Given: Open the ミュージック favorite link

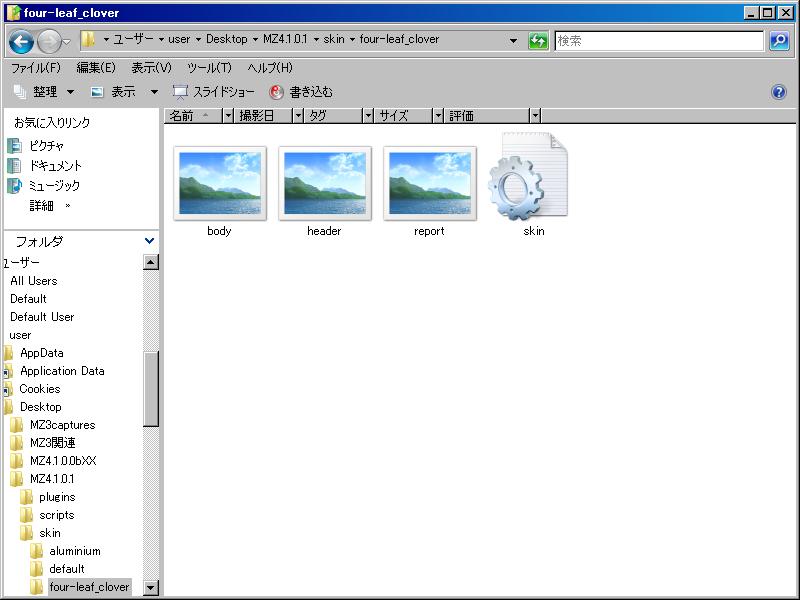Looking at the screenshot, I should click(54, 186).
